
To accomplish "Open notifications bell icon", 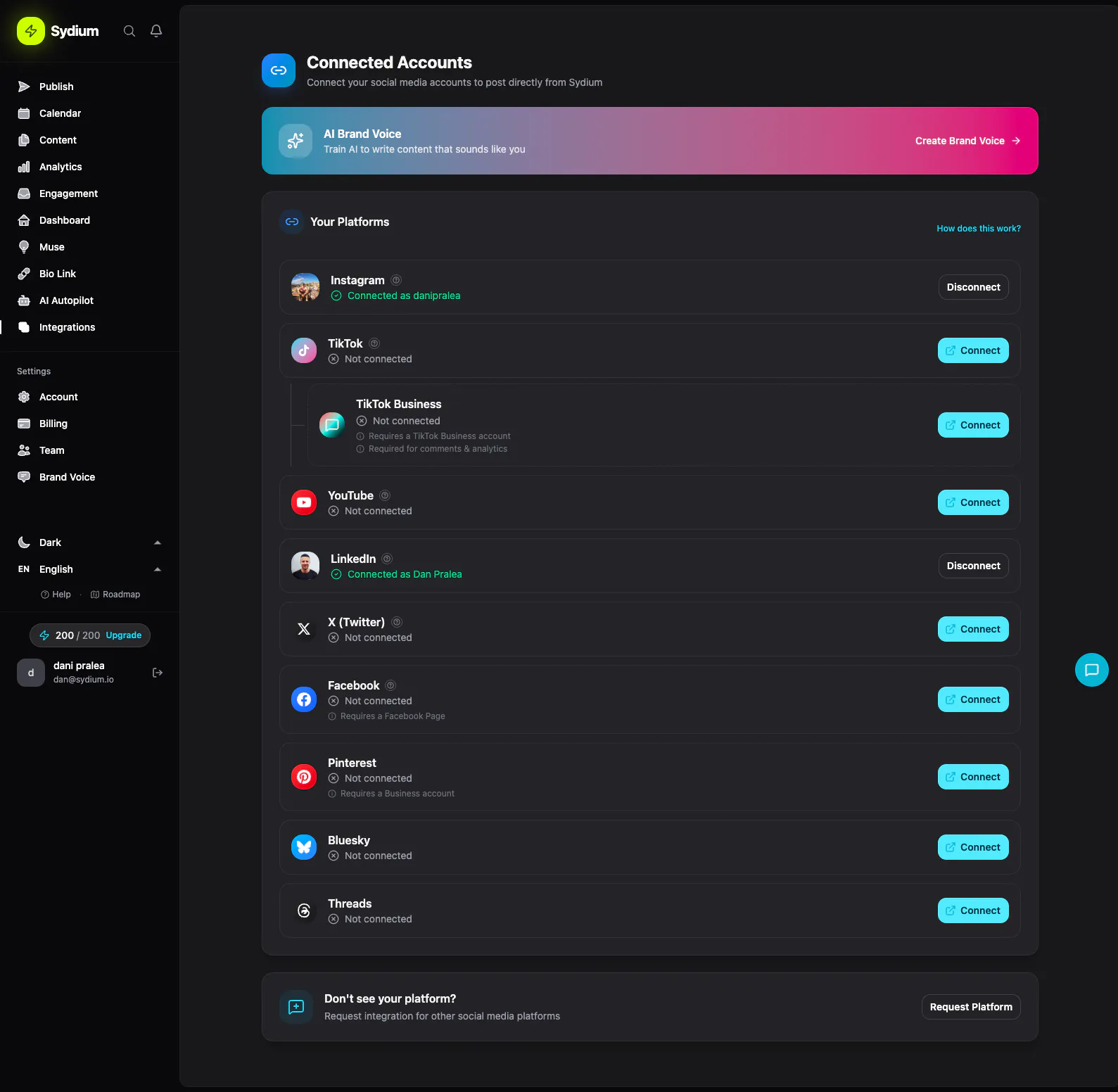I will [x=156, y=31].
